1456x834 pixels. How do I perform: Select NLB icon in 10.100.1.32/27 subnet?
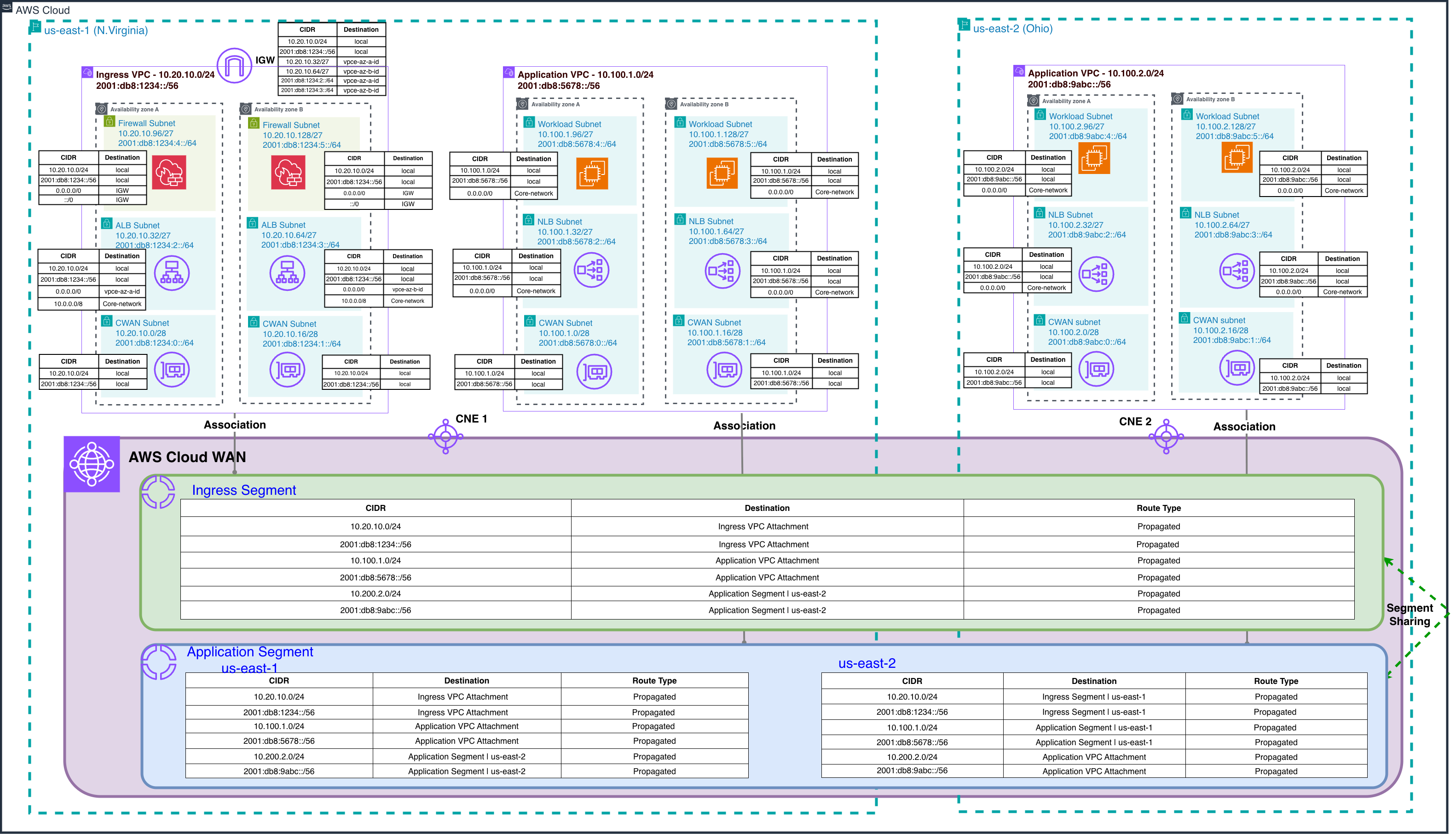[591, 270]
